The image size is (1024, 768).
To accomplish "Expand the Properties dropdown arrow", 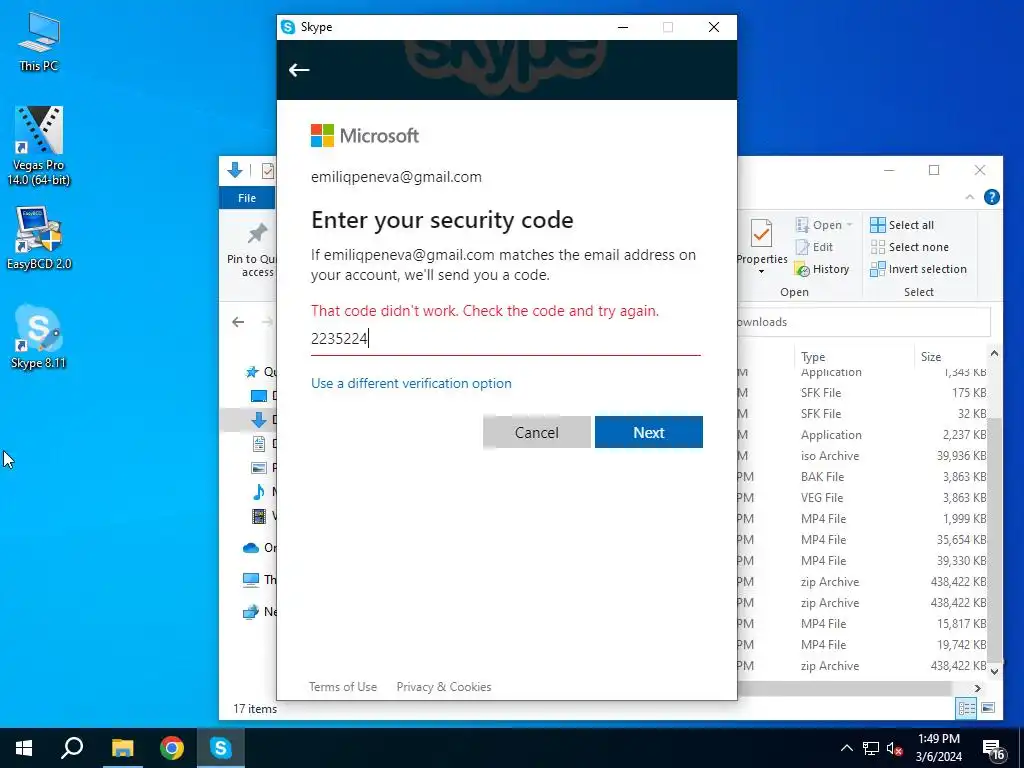I will [761, 271].
